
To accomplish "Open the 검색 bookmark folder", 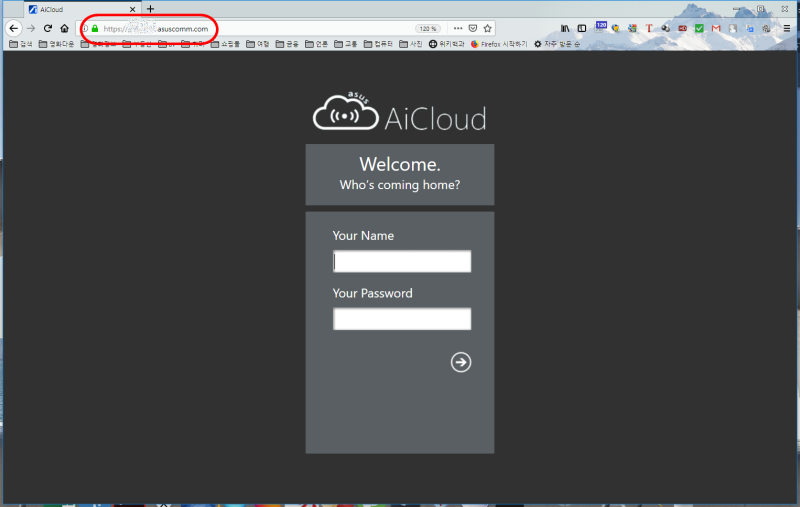I will (21, 44).
